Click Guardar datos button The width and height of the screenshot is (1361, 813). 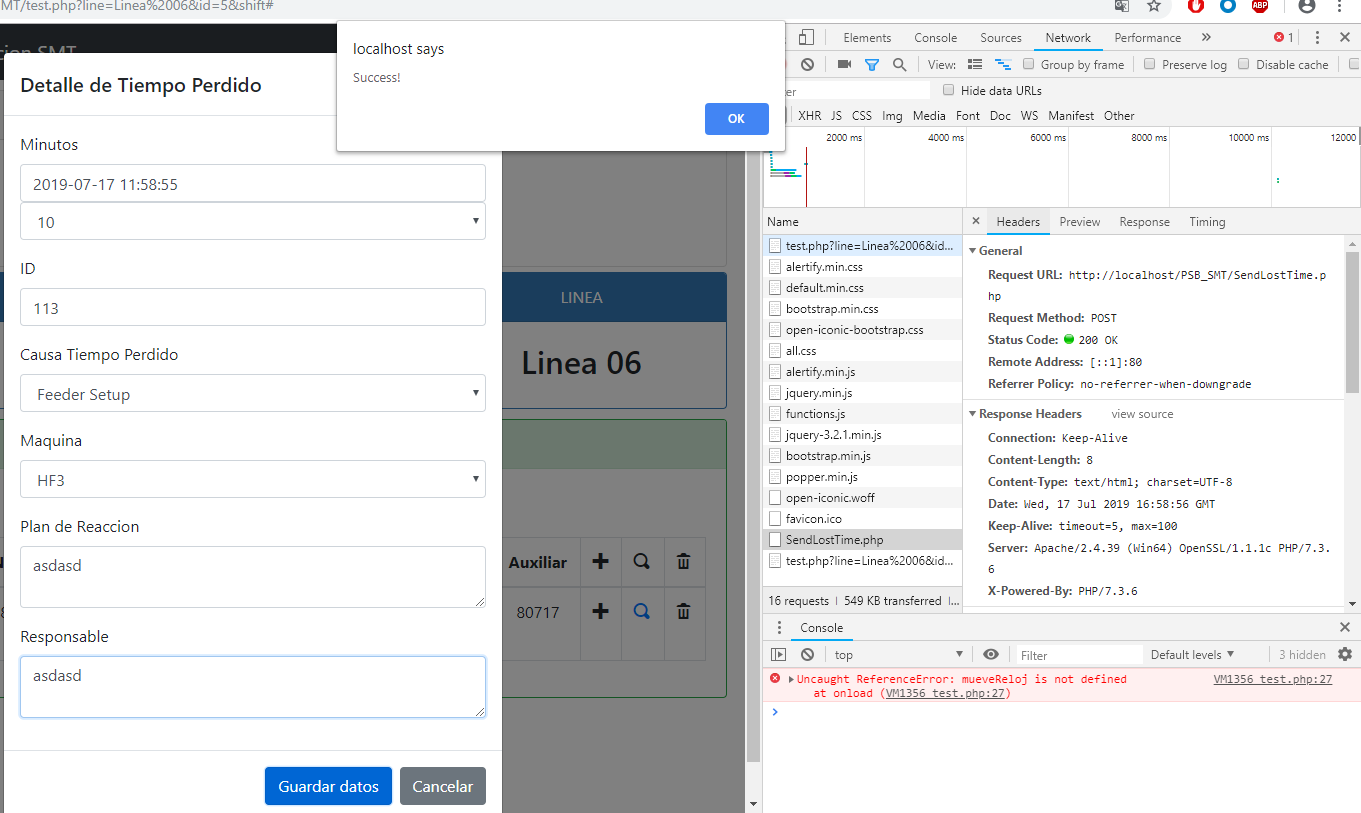(328, 786)
